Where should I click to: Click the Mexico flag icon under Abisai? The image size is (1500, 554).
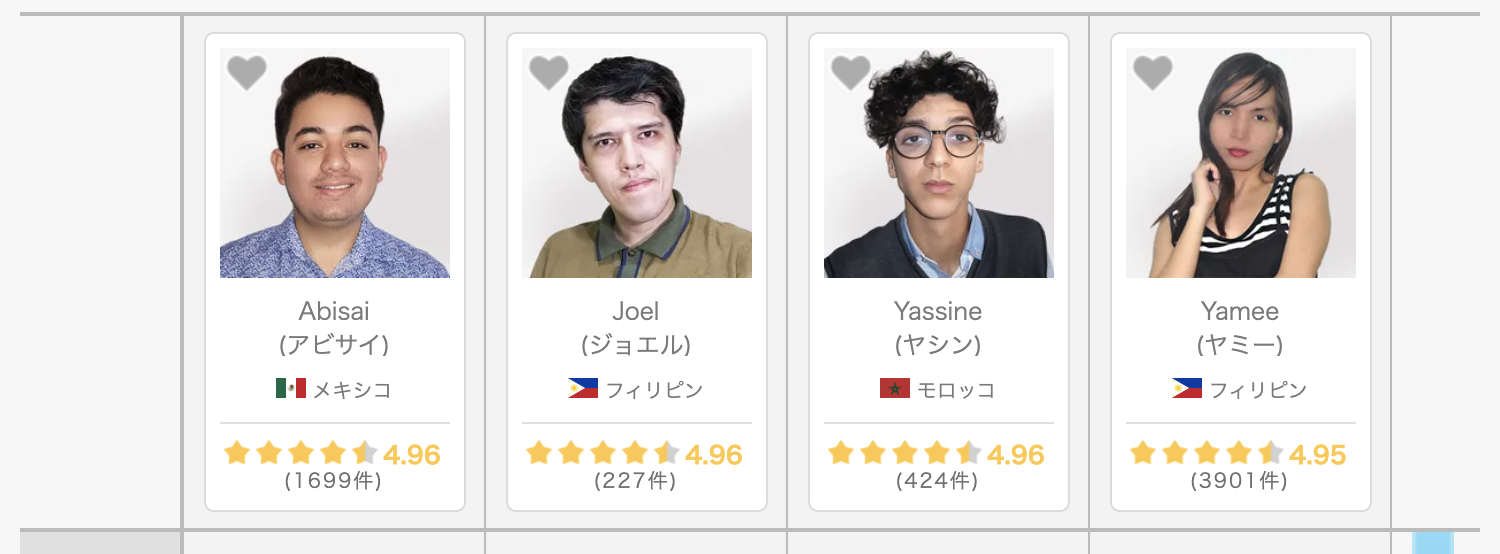coord(291,388)
